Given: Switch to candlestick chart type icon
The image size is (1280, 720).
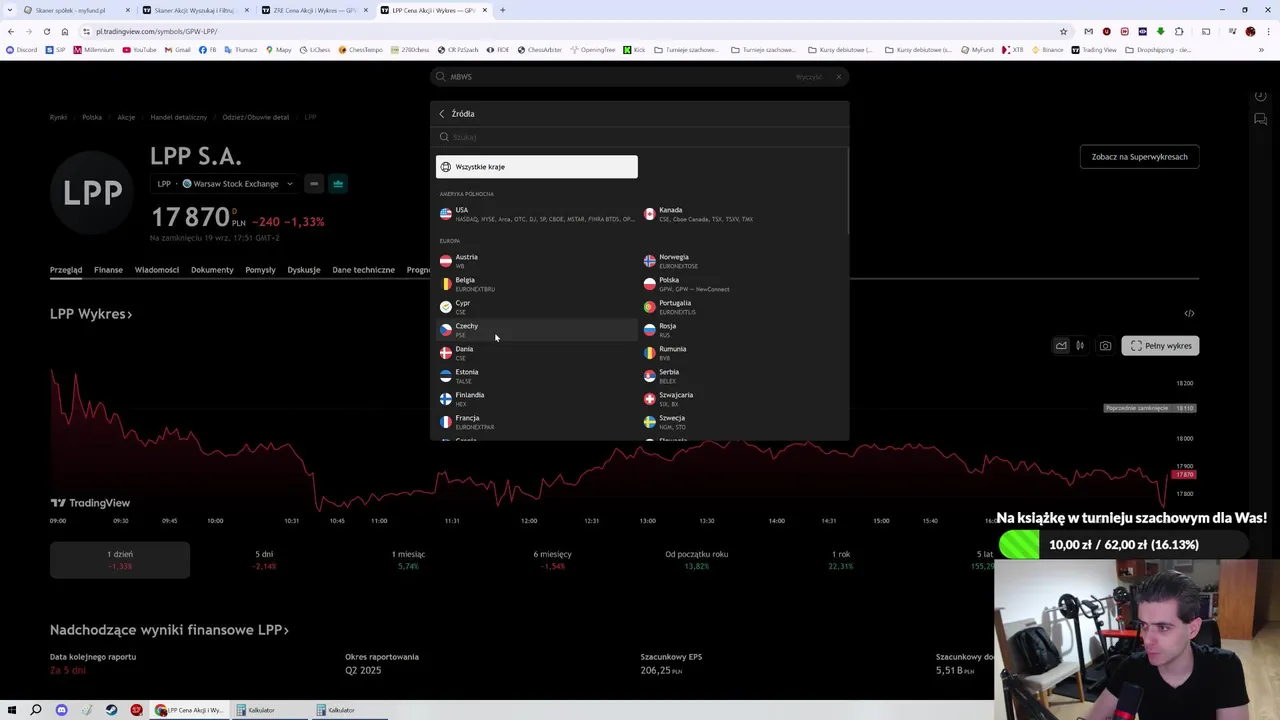Looking at the screenshot, I should (1080, 346).
